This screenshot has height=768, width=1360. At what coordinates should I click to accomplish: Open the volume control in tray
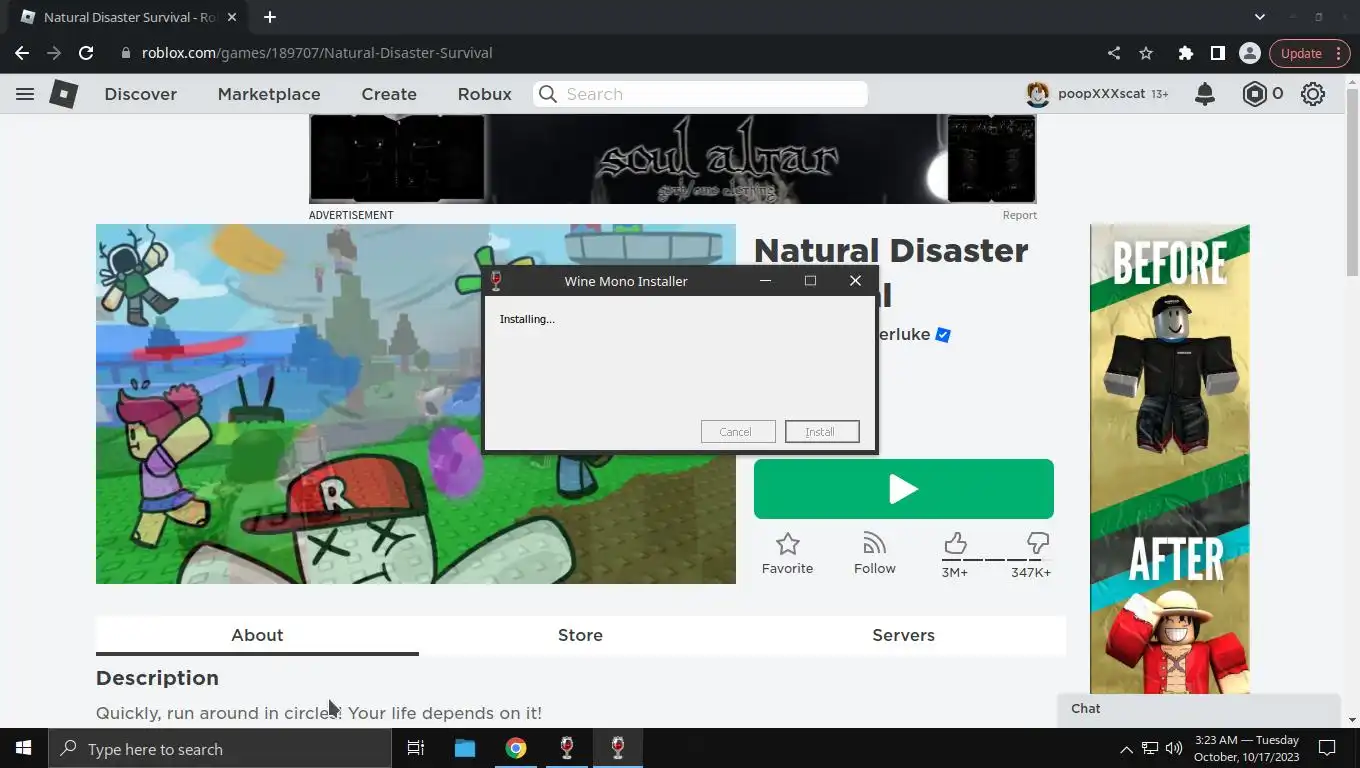pos(1174,748)
